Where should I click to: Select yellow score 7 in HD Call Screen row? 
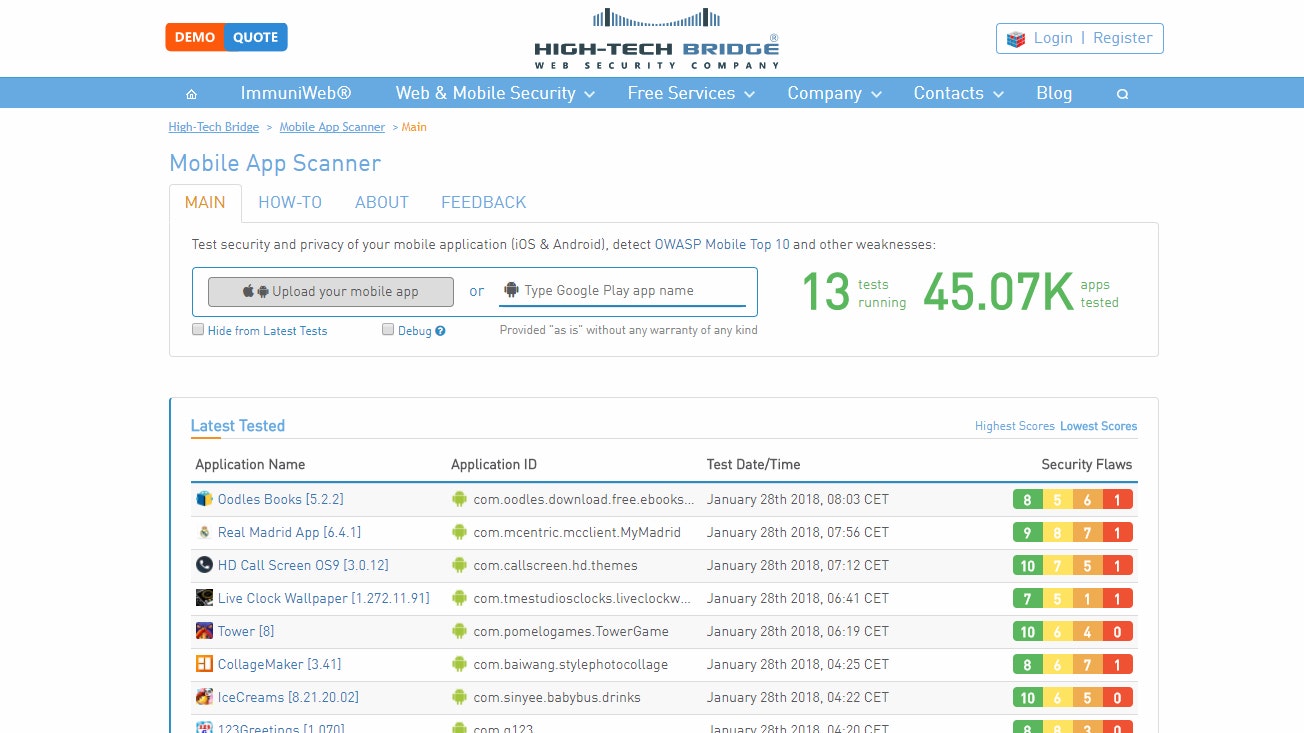[1058, 566]
